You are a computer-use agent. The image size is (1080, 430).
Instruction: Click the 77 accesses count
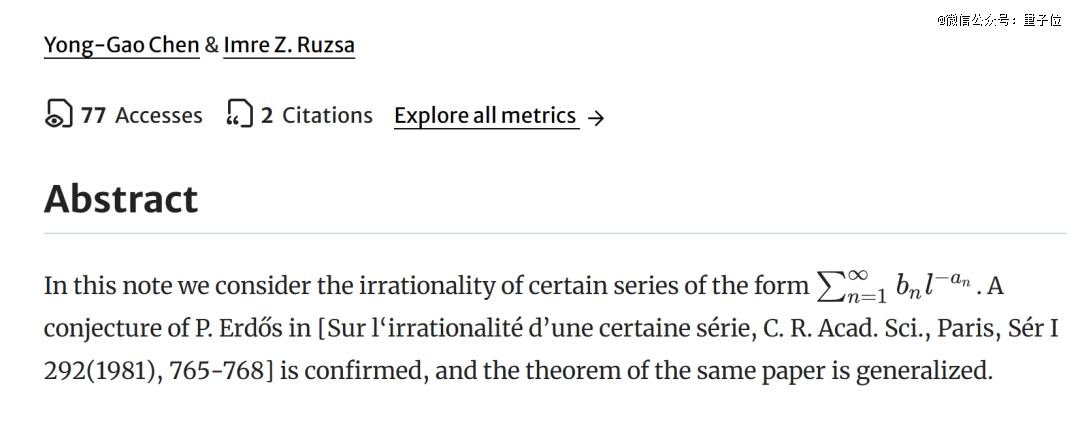coord(93,116)
